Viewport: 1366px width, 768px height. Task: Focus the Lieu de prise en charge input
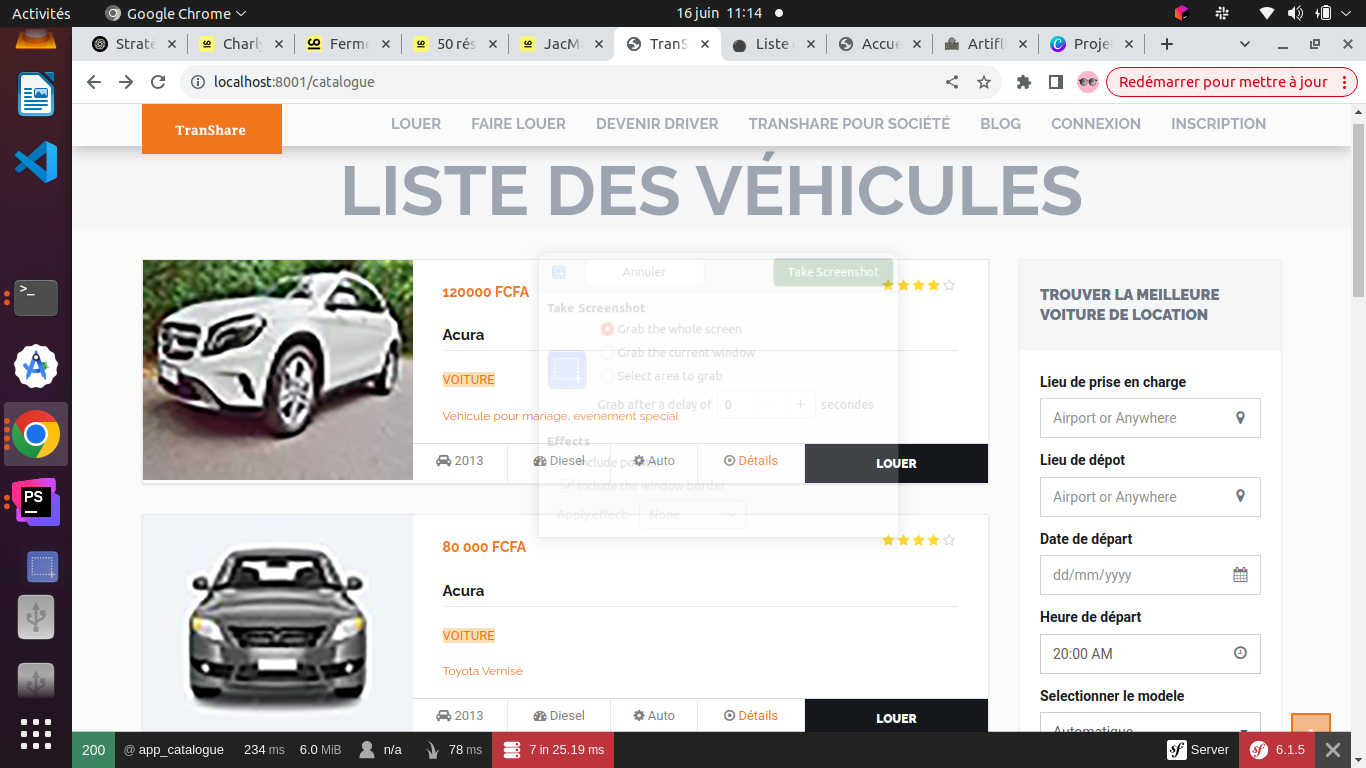tap(1150, 418)
